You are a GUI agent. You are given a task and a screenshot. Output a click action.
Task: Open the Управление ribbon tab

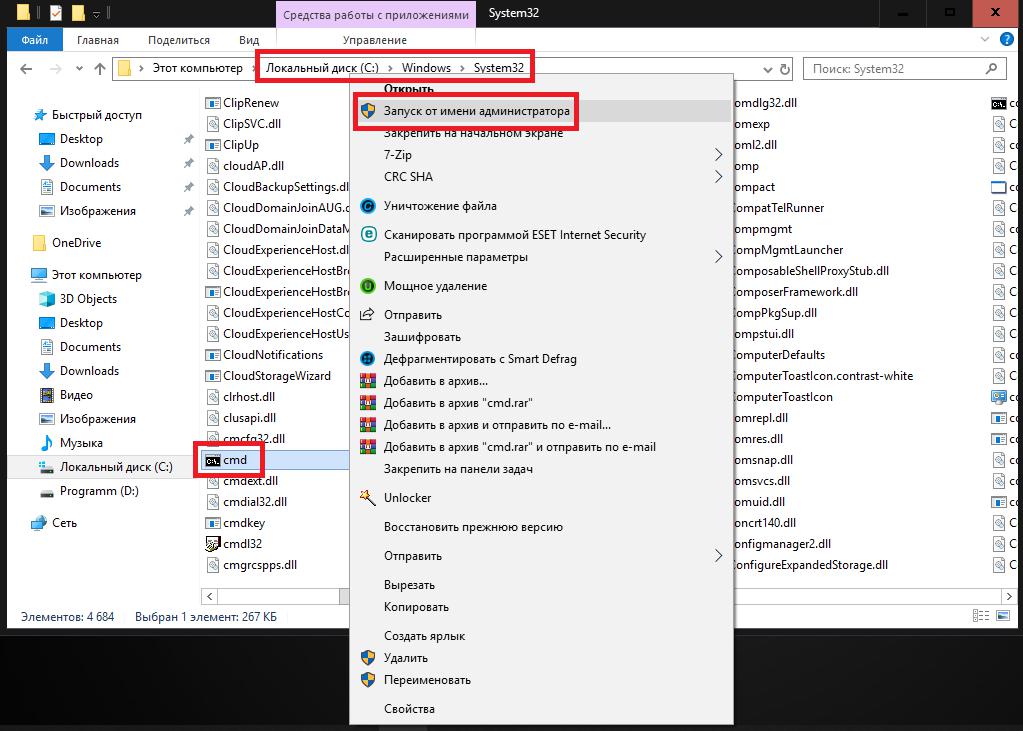pyautogui.click(x=375, y=40)
